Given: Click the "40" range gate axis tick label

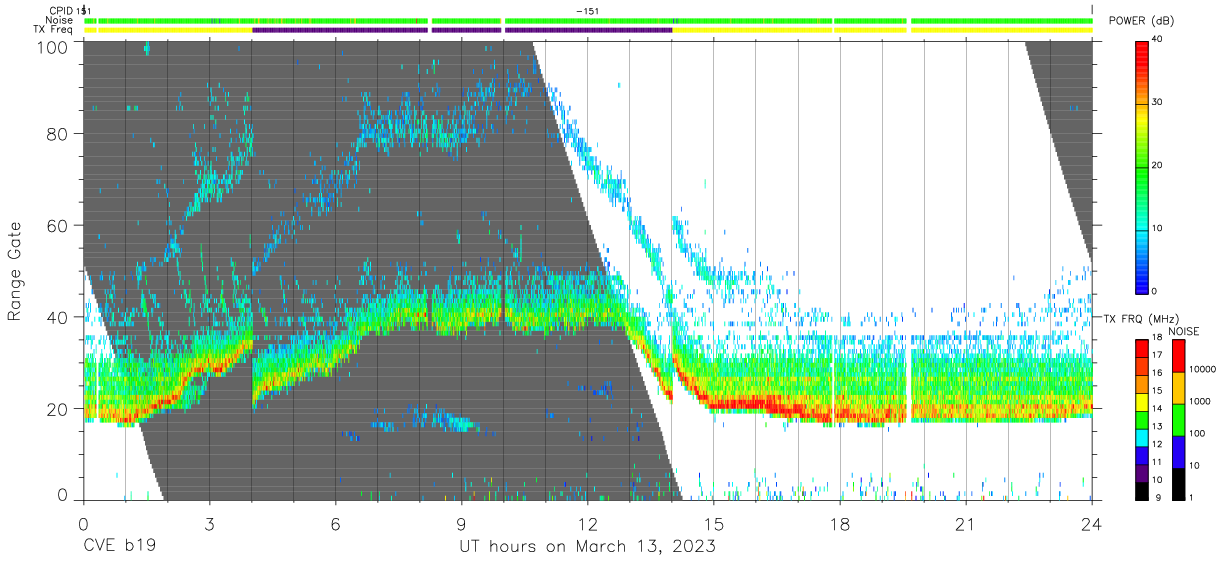Looking at the screenshot, I should coord(59,317).
